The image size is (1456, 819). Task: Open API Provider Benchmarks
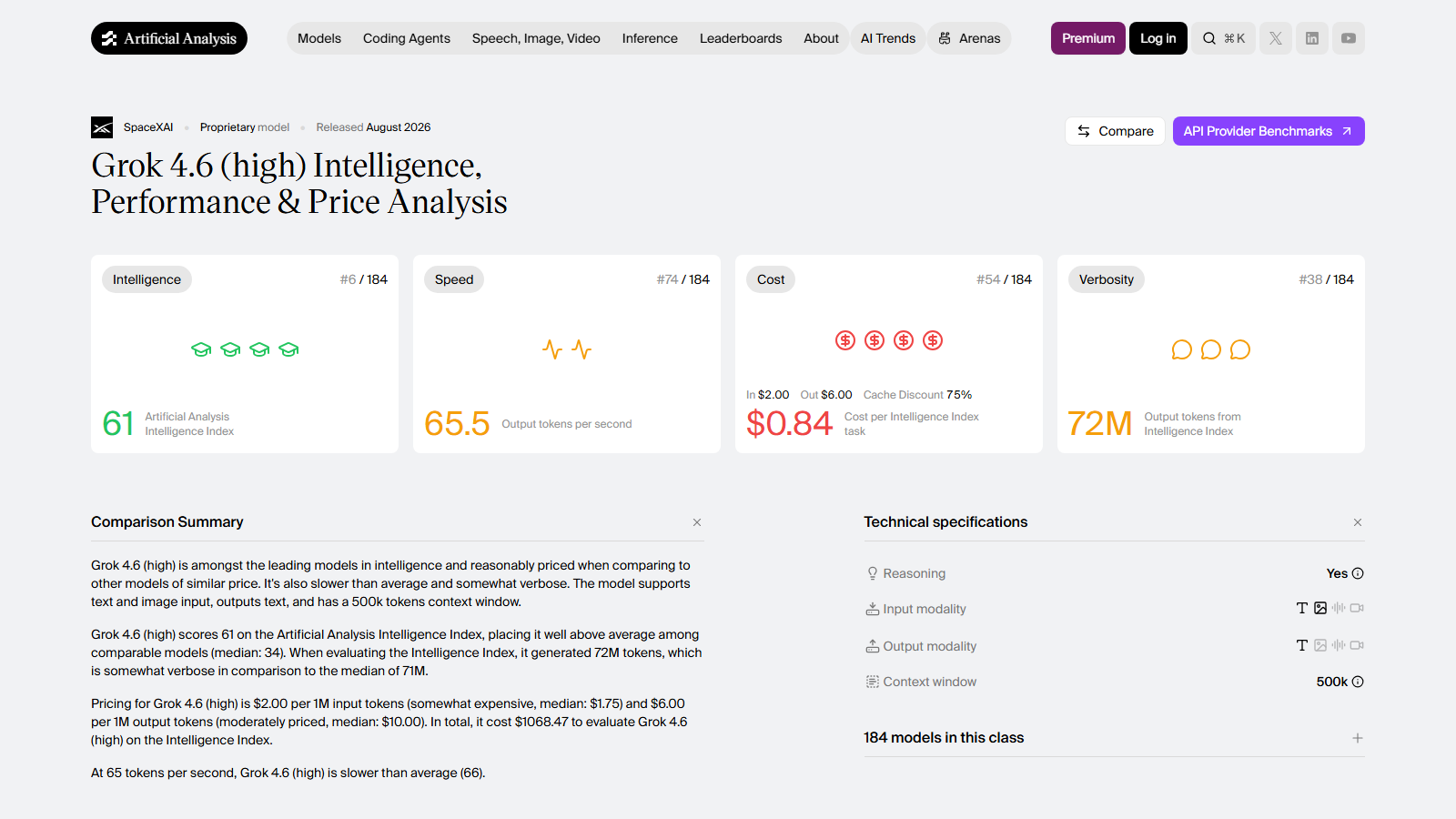coord(1269,131)
